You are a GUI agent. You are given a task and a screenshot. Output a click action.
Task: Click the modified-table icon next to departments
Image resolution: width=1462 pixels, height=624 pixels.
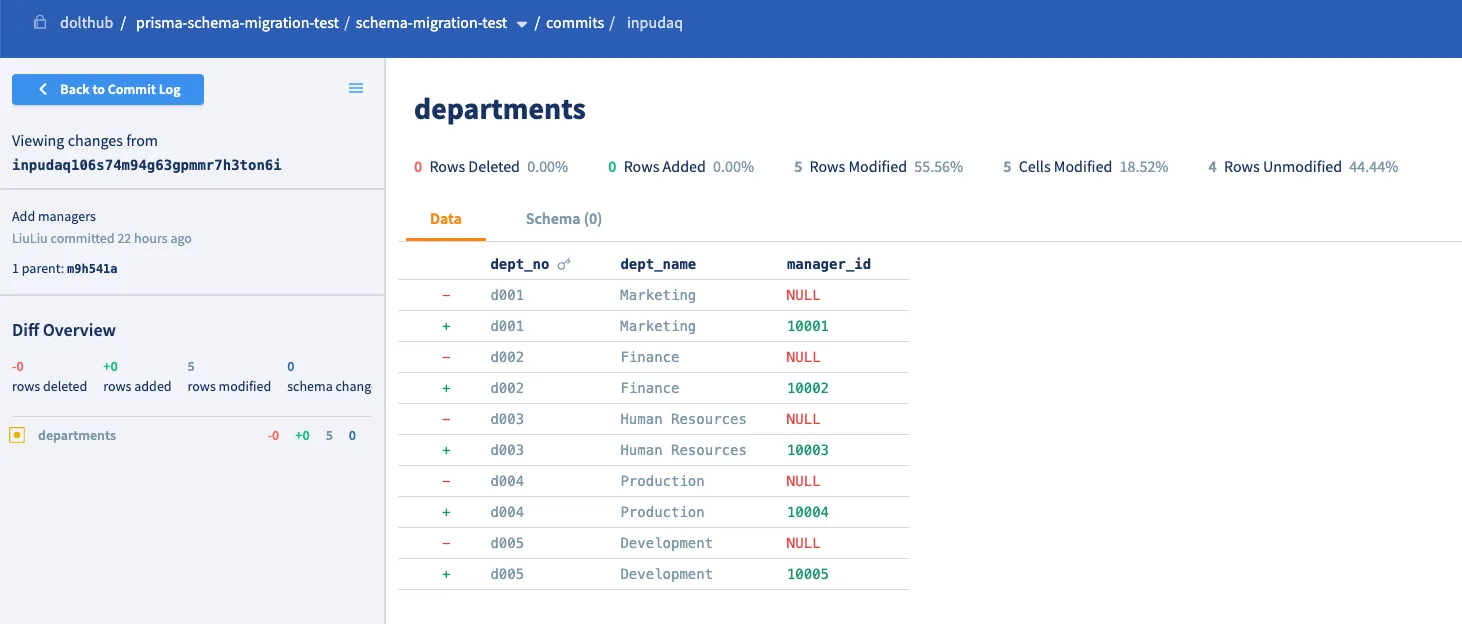pyautogui.click(x=17, y=436)
